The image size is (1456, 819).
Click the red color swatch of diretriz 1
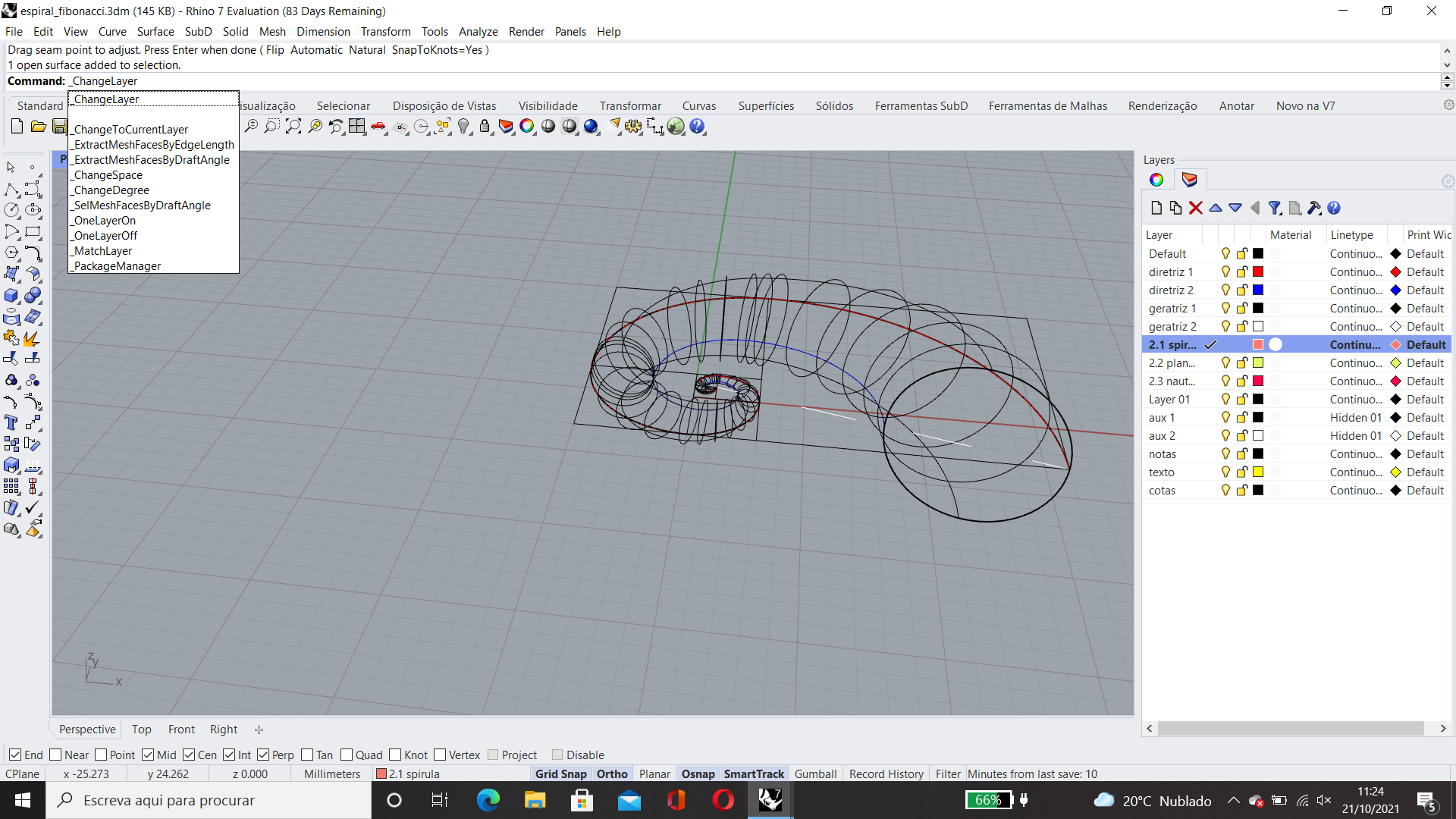1258,271
